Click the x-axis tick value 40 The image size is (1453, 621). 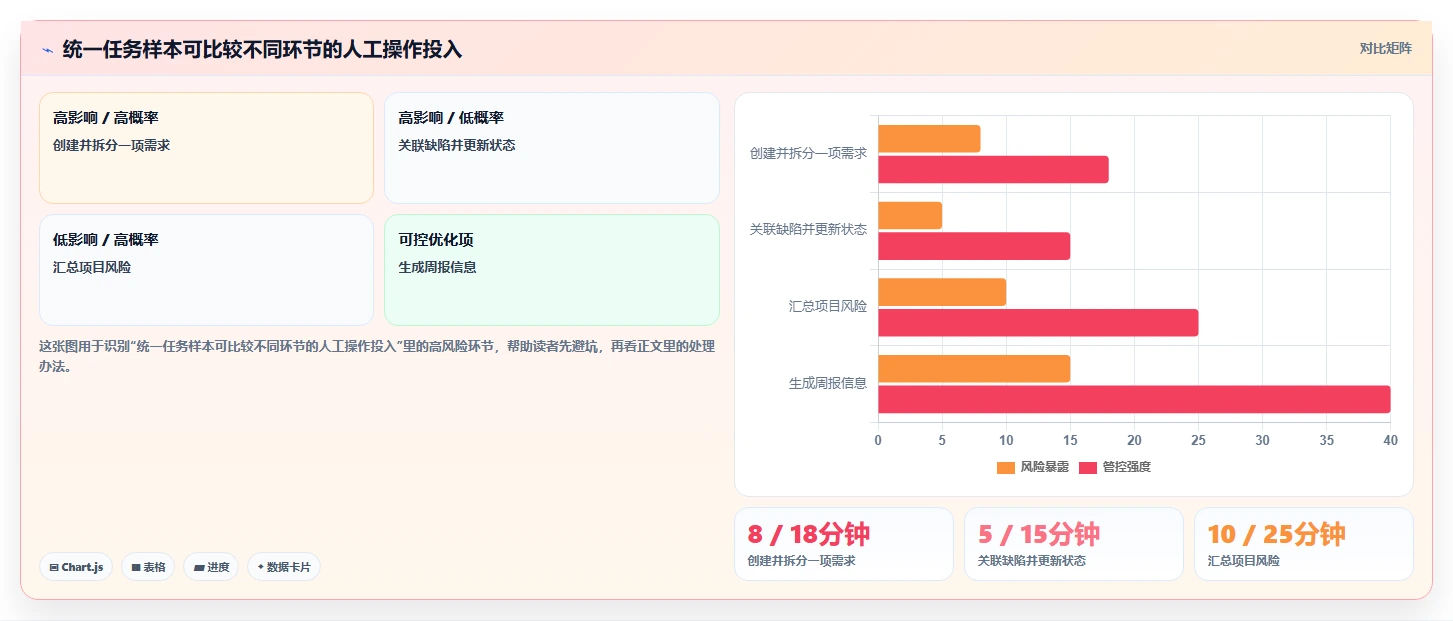pos(1390,441)
